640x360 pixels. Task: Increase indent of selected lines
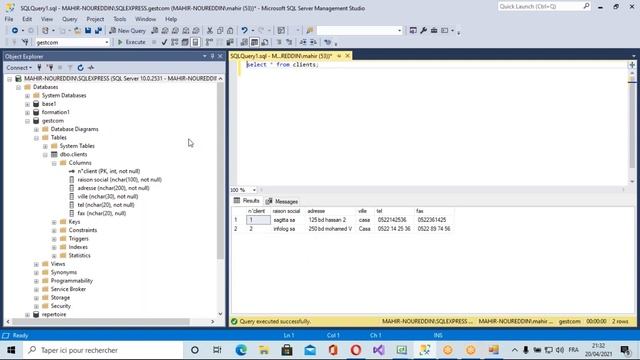coord(313,42)
